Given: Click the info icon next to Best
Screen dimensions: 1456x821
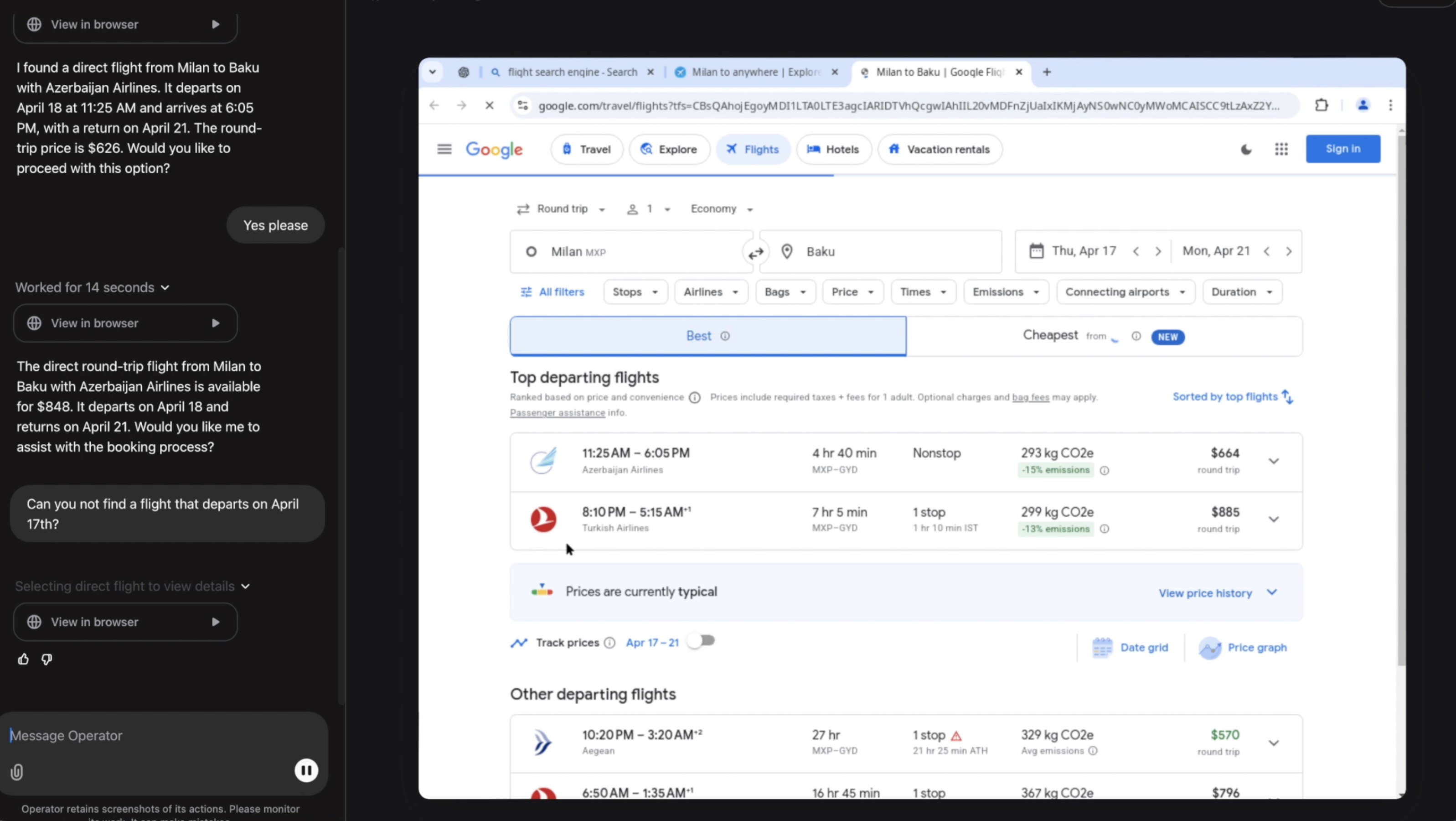Looking at the screenshot, I should [725, 336].
